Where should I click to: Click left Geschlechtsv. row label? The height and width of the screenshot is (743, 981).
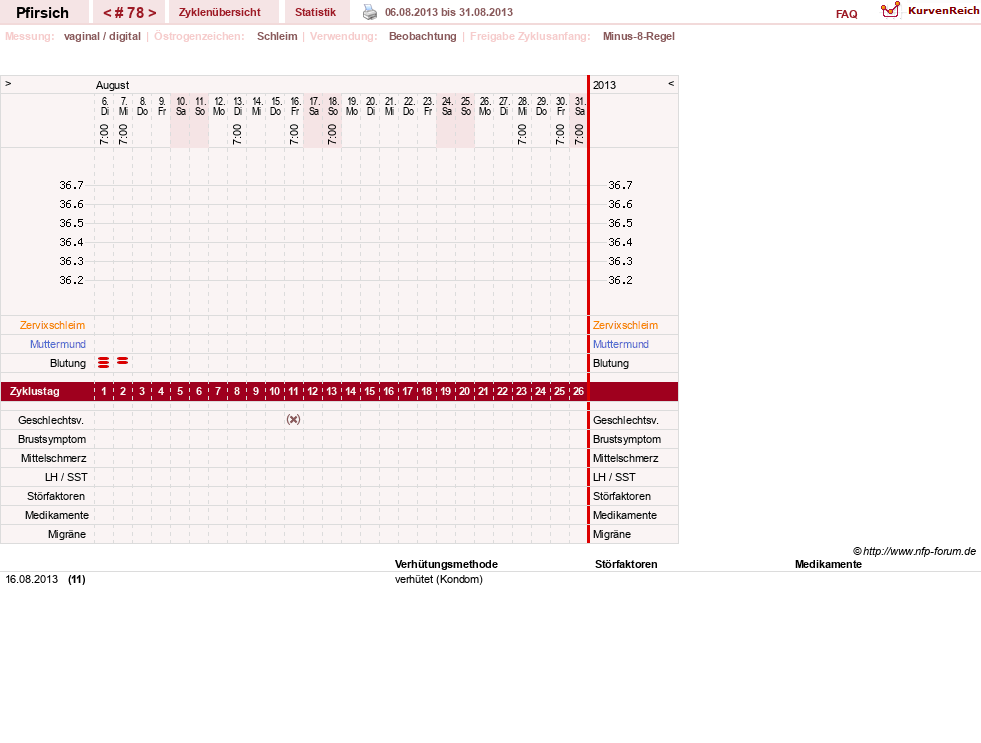point(51,420)
